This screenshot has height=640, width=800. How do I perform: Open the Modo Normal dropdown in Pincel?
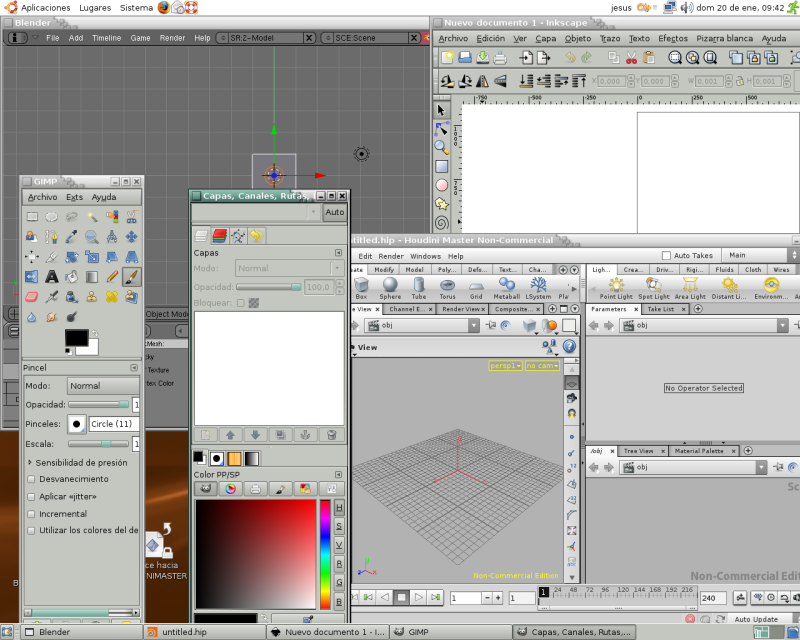tap(103, 386)
